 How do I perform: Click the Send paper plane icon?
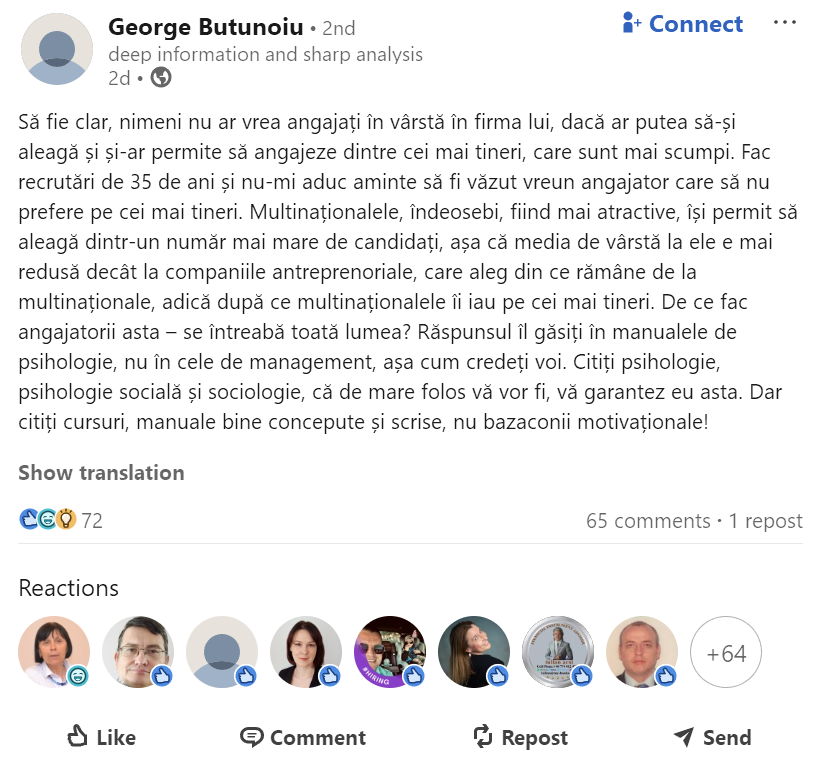coord(684,737)
